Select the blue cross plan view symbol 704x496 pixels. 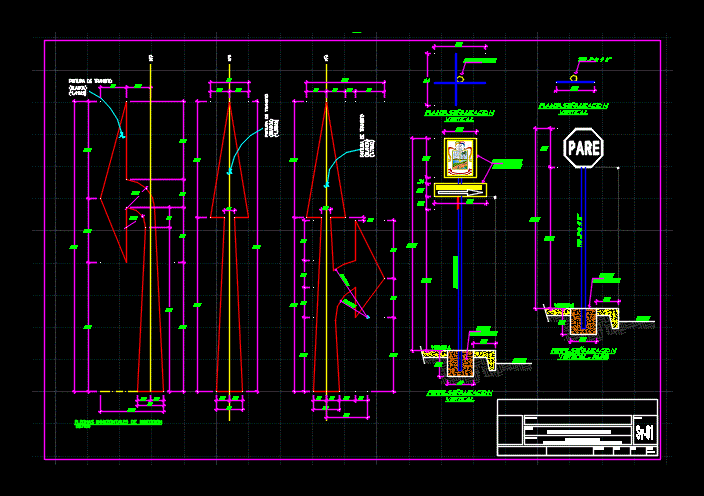point(460,79)
